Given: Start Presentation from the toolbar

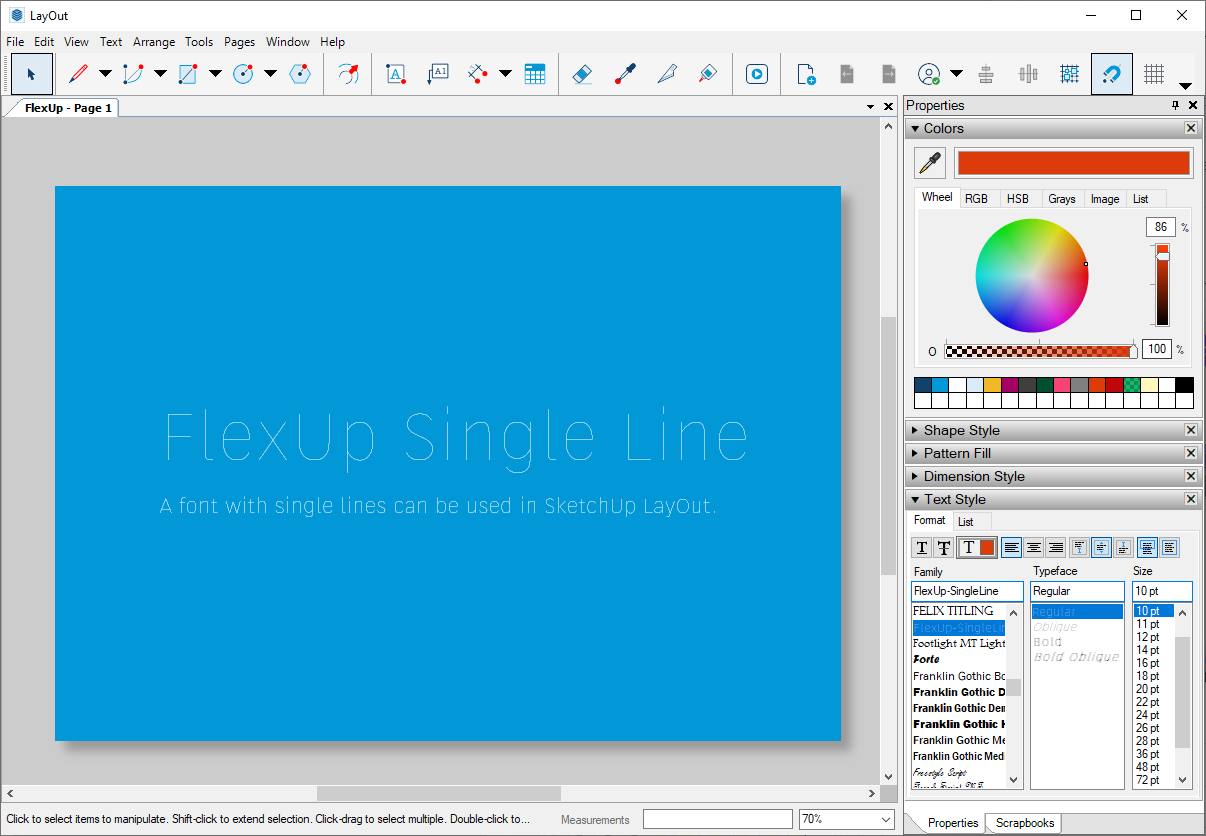Looking at the screenshot, I should tap(757, 74).
